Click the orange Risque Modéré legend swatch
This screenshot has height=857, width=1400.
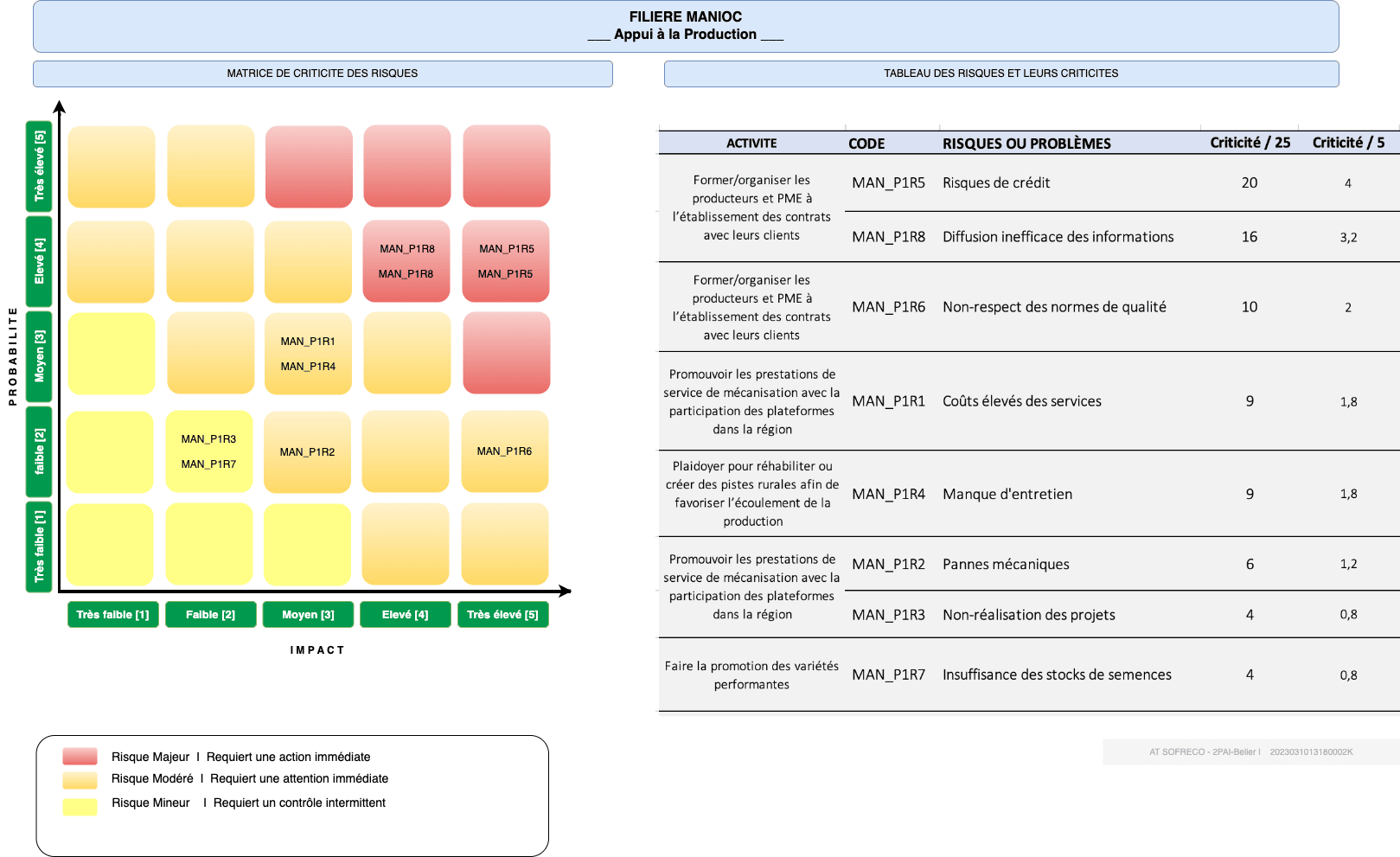coord(80,780)
